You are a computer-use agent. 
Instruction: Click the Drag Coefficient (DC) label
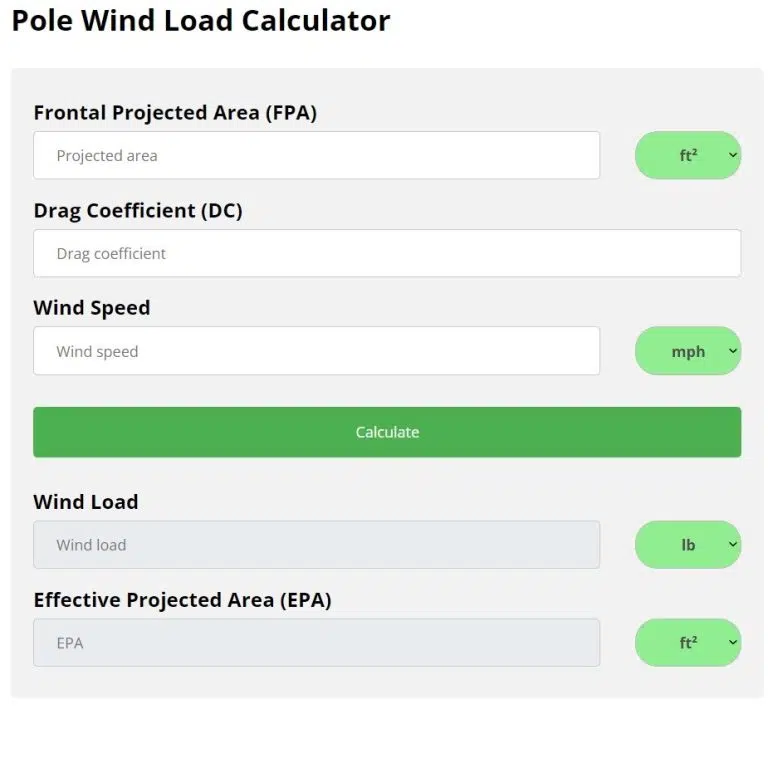pyautogui.click(x=138, y=211)
